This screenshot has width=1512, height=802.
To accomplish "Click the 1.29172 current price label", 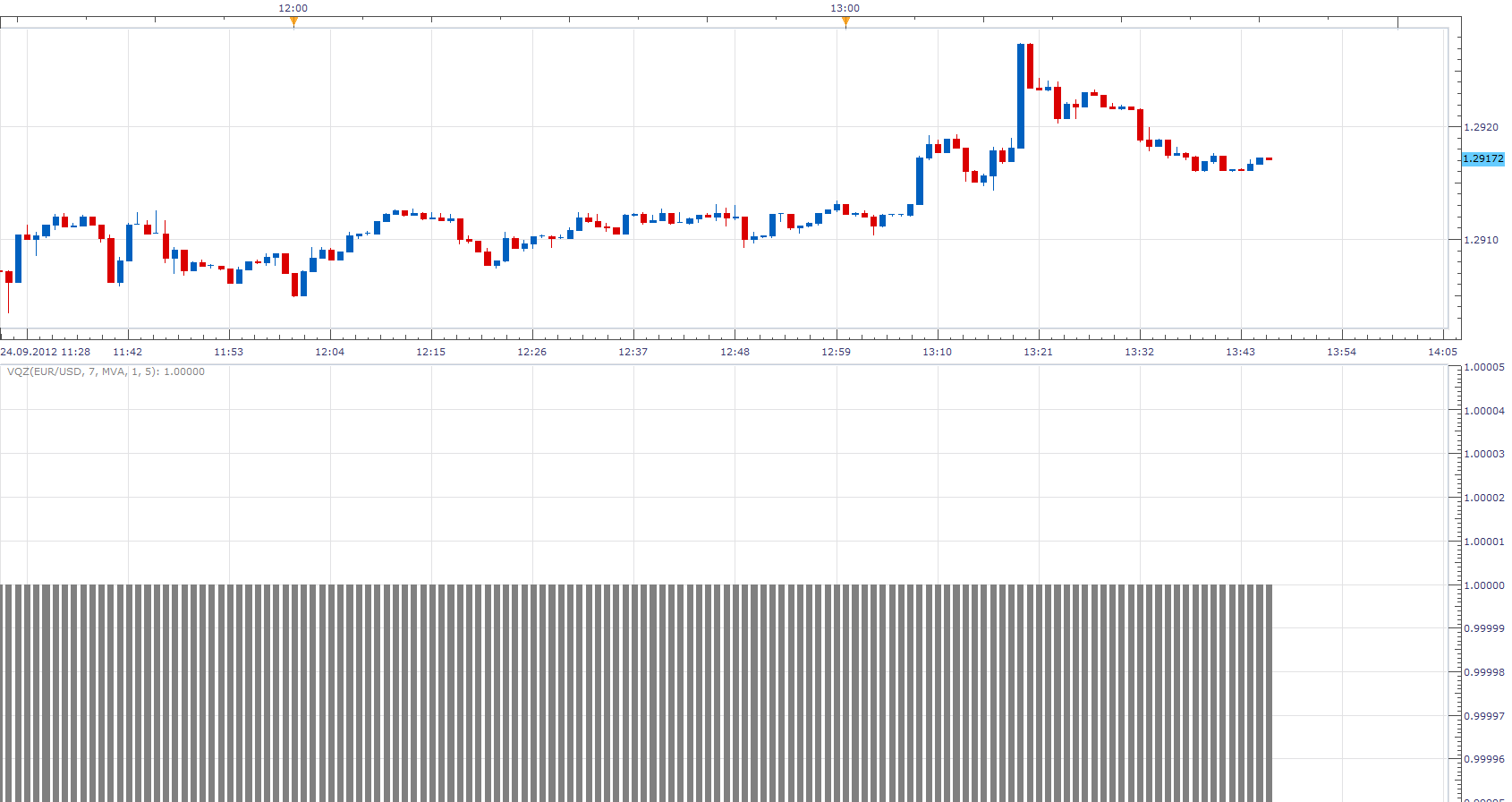I will point(1483,158).
